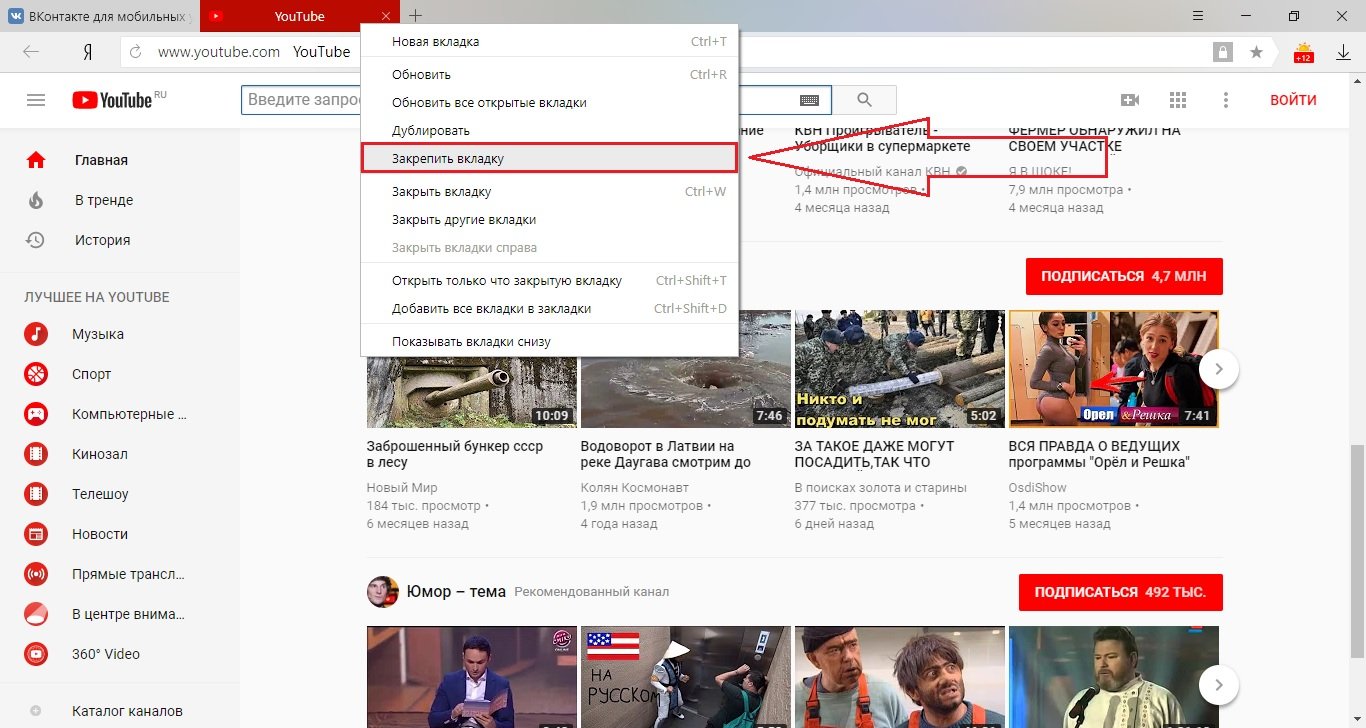The image size is (1366, 728).
Task: Choose Обновить in the context menu
Action: click(x=549, y=75)
